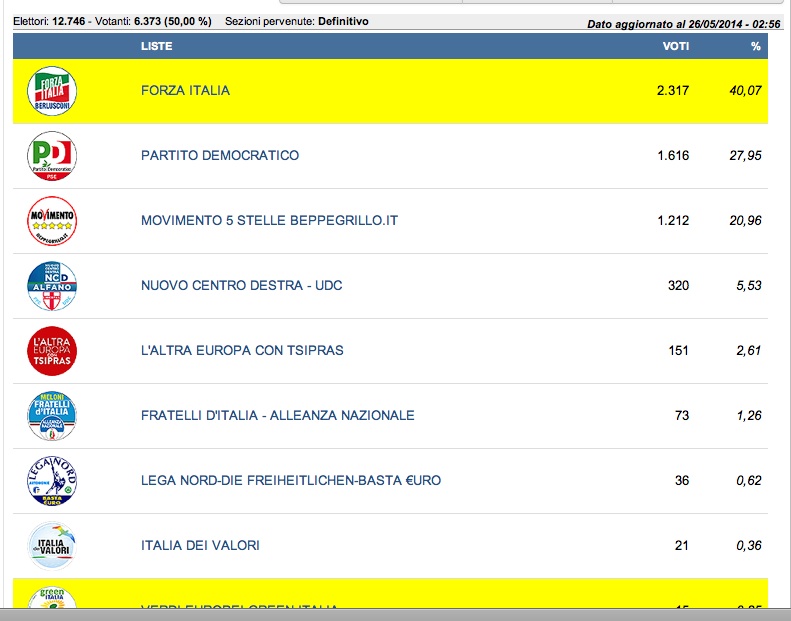Select Tsipras list votes 151
The height and width of the screenshot is (621, 791).
[x=679, y=351]
